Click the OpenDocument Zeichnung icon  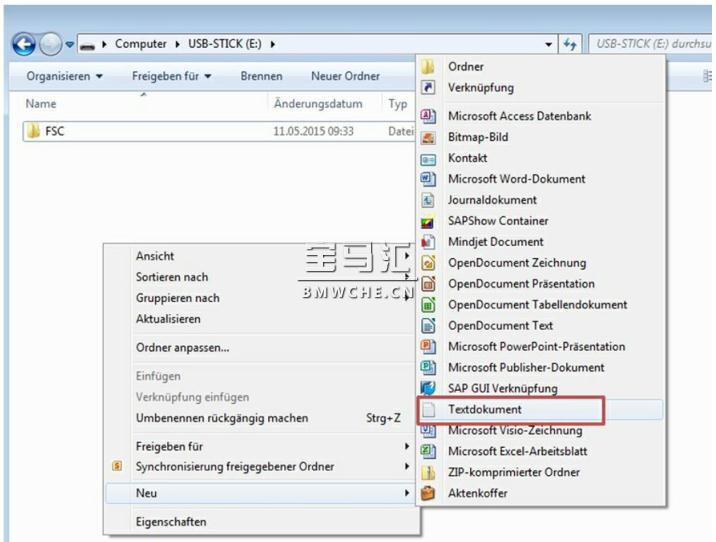[428, 263]
